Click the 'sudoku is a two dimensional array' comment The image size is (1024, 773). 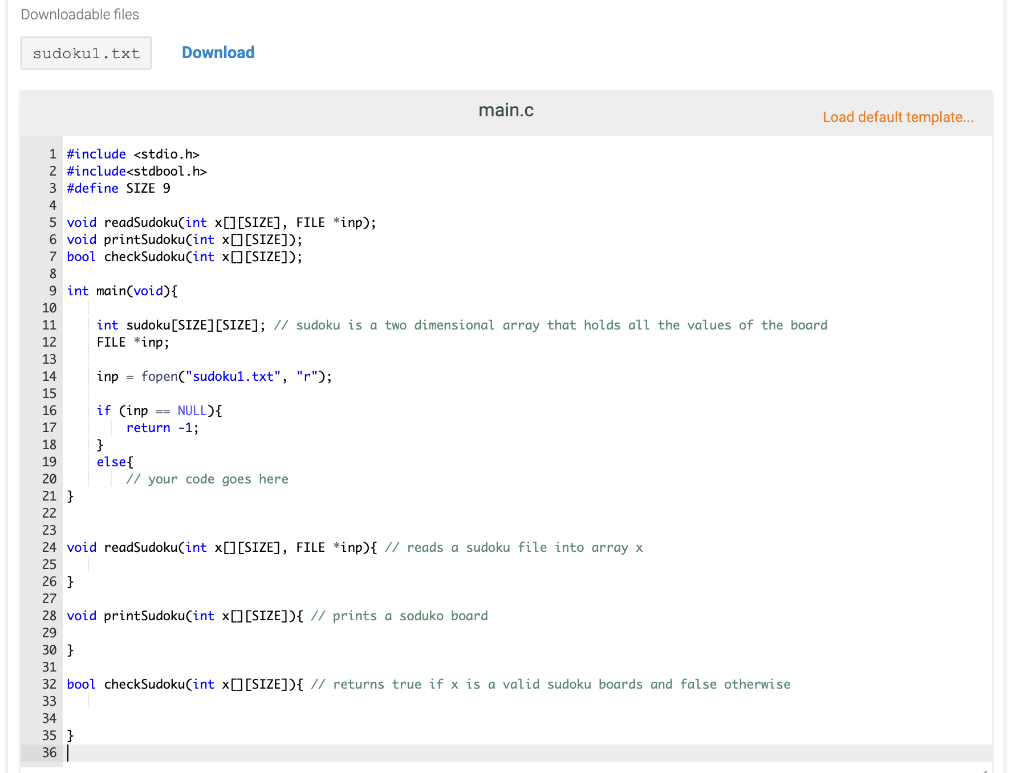pyautogui.click(x=551, y=325)
